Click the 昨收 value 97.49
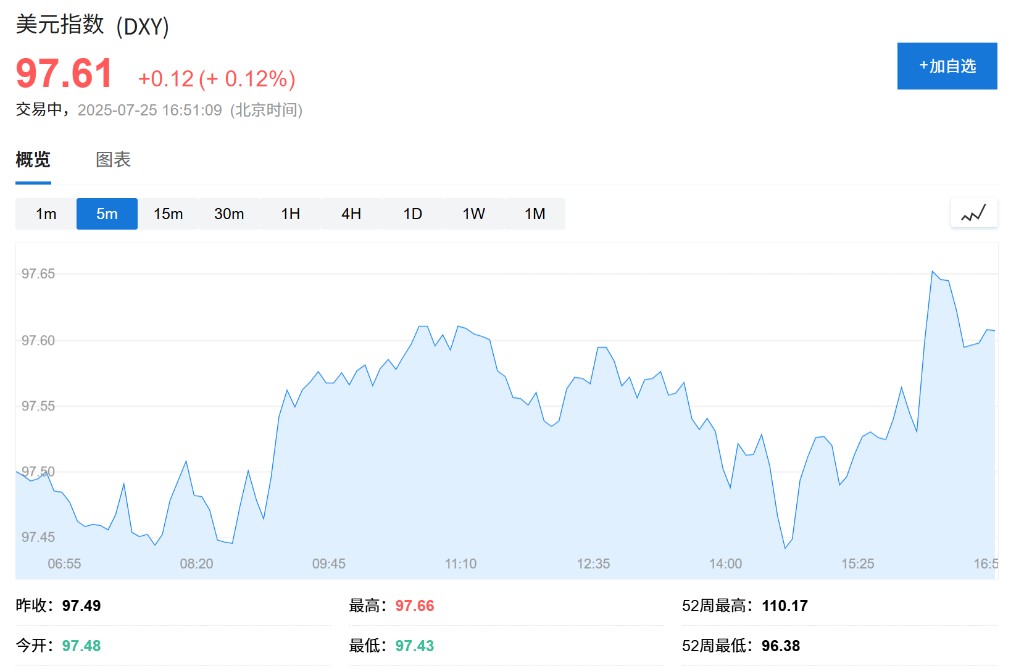1024x672 pixels. click(x=82, y=605)
